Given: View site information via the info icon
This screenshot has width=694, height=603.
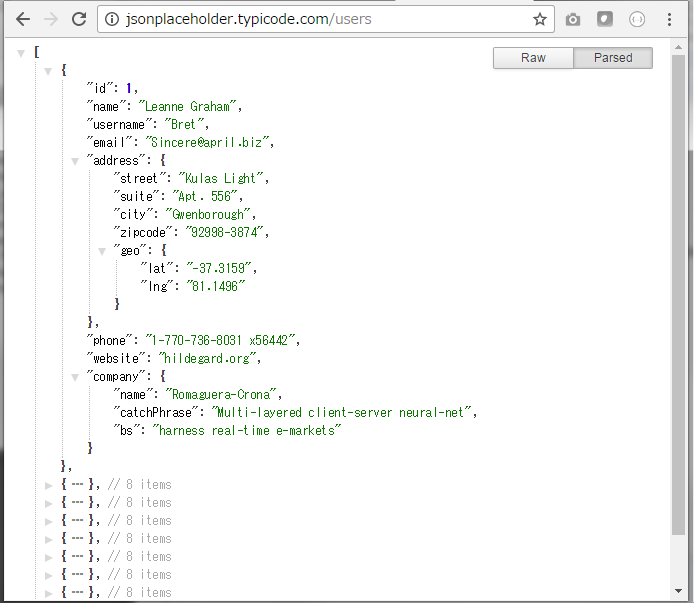Looking at the screenshot, I should [x=112, y=19].
